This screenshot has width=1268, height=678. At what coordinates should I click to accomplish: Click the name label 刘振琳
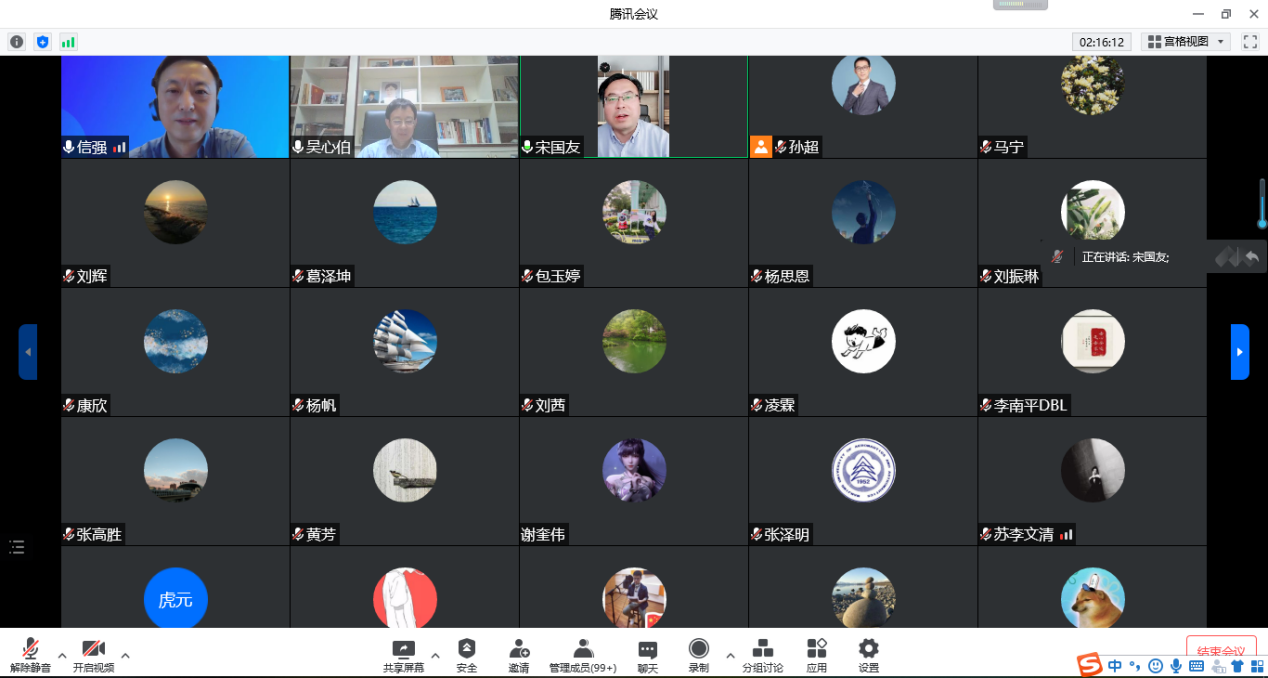(1016, 276)
